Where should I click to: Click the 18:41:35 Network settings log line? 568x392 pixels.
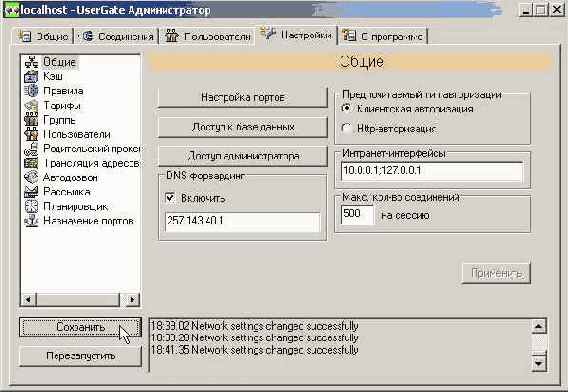[255, 350]
